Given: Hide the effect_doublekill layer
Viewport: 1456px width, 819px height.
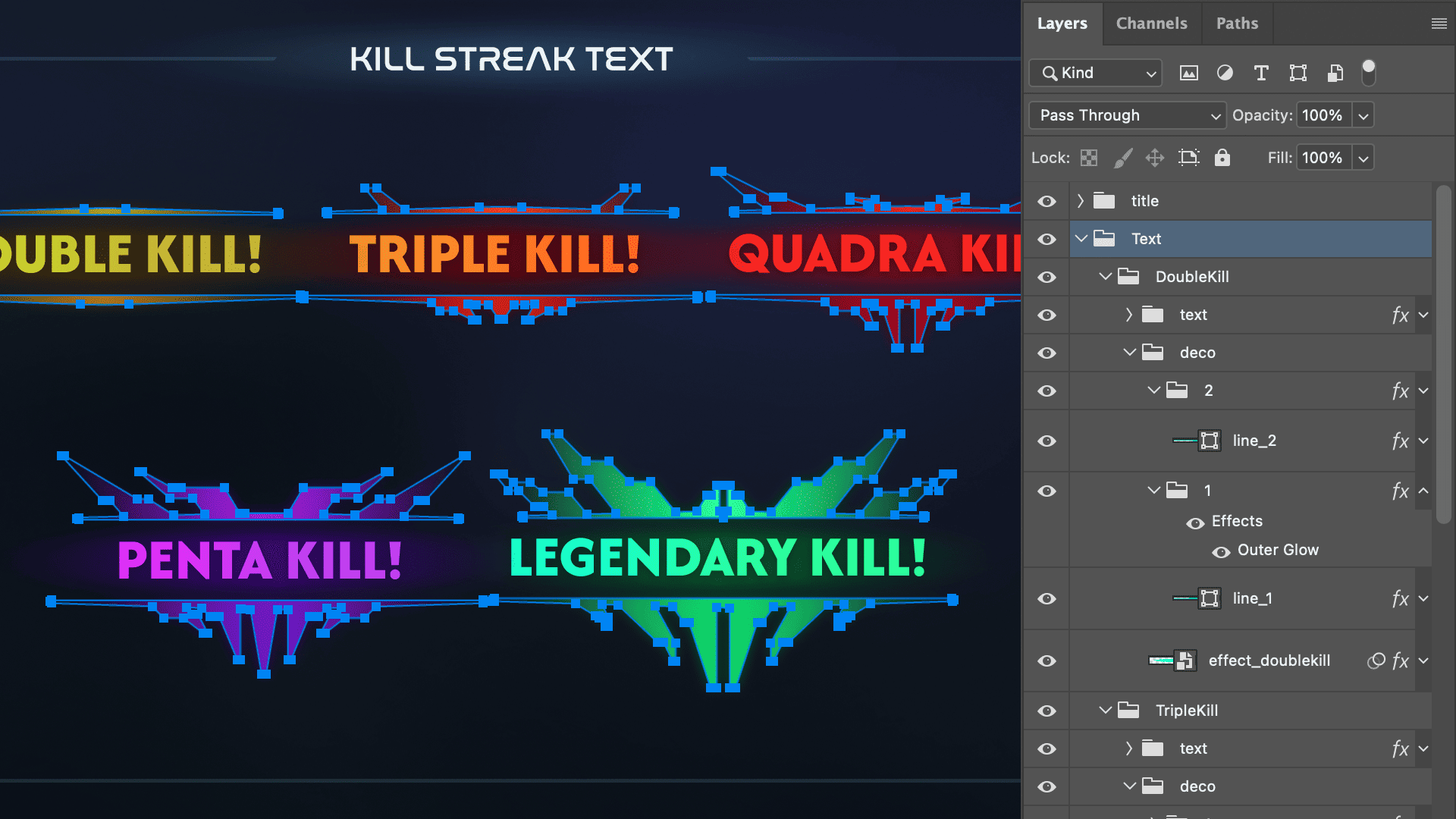Looking at the screenshot, I should click(1046, 661).
